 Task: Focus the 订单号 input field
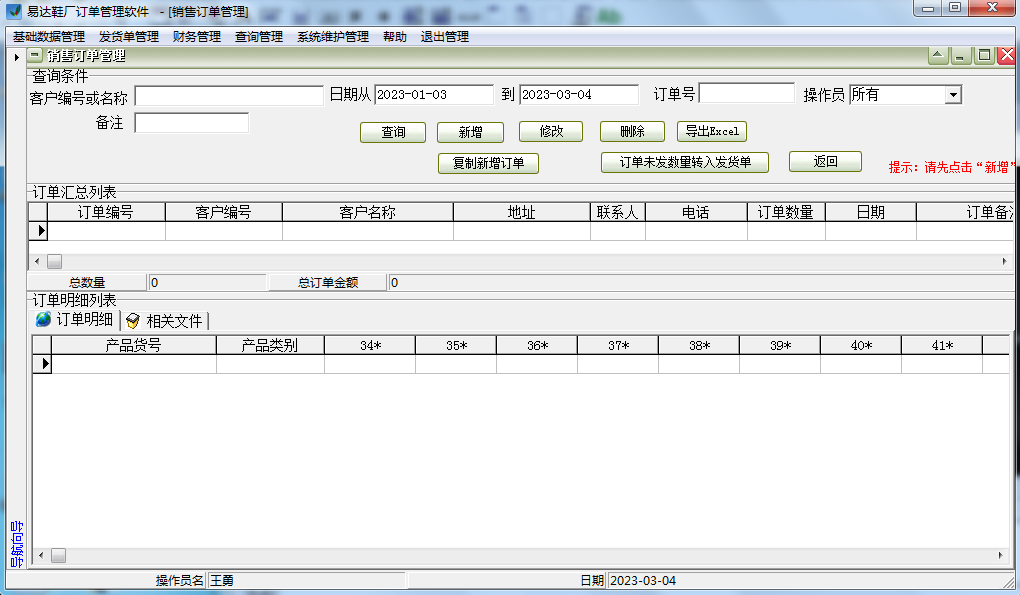[747, 93]
